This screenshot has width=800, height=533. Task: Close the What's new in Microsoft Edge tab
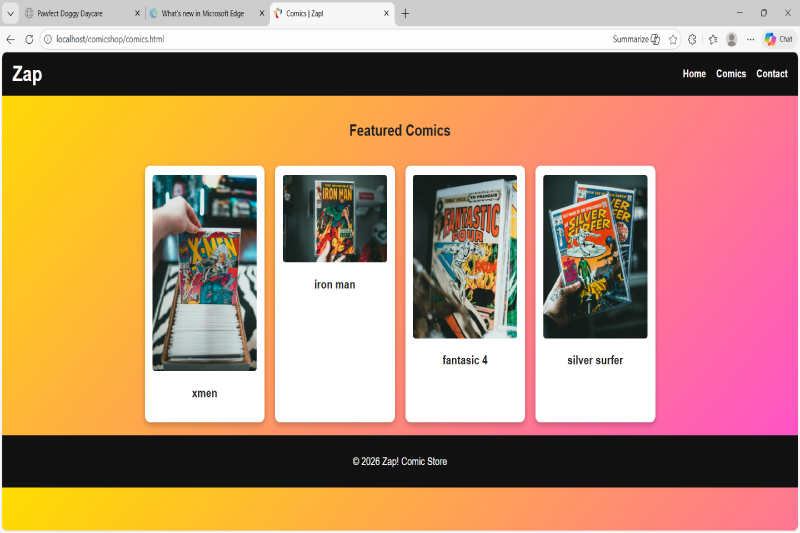[262, 14]
